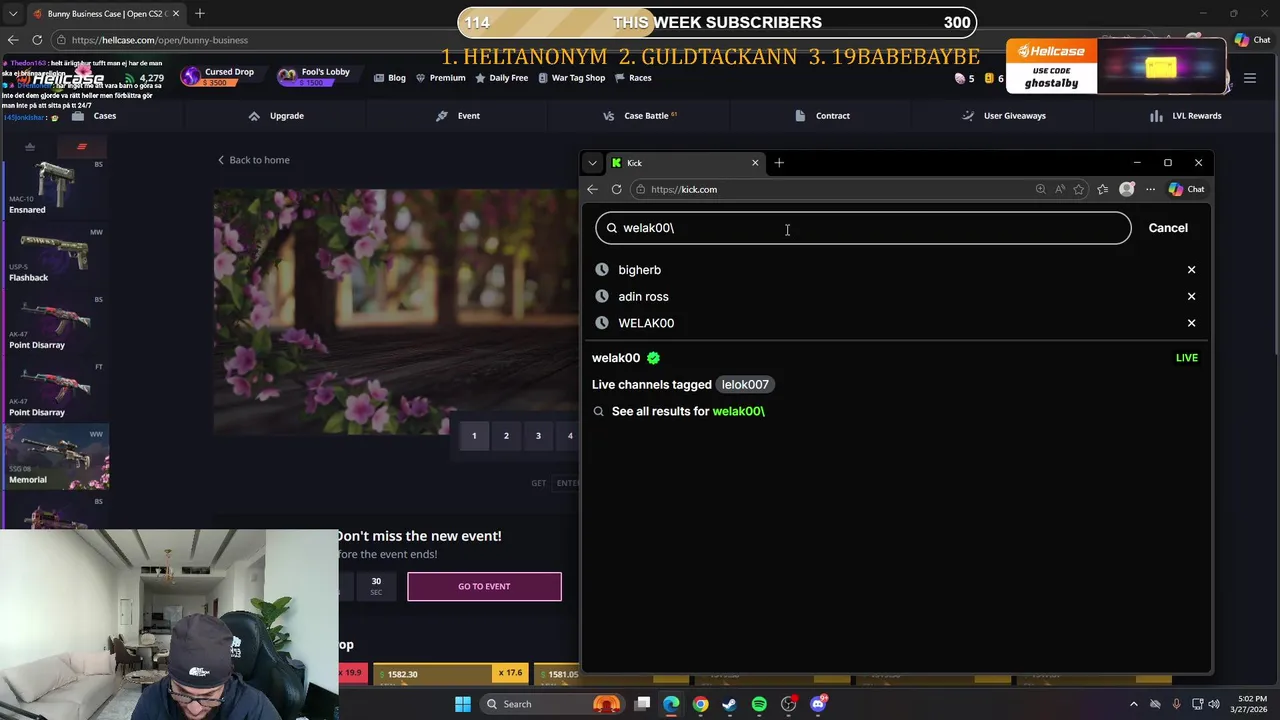This screenshot has height=720, width=1280.
Task: Open Microsoft Edge from taskbar
Action: pyautogui.click(x=671, y=704)
